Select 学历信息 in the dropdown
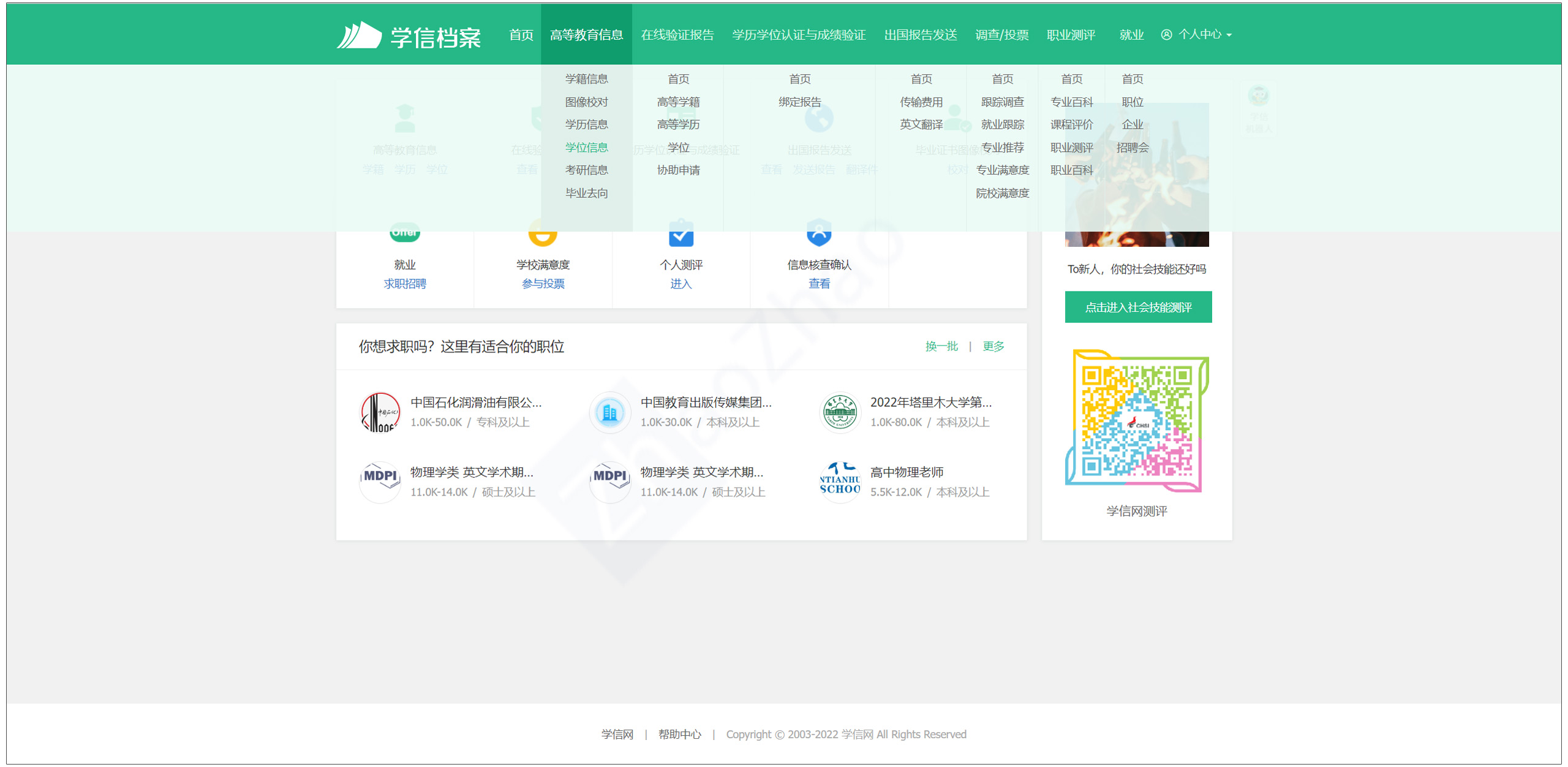Viewport: 1568px width, 767px height. point(586,124)
